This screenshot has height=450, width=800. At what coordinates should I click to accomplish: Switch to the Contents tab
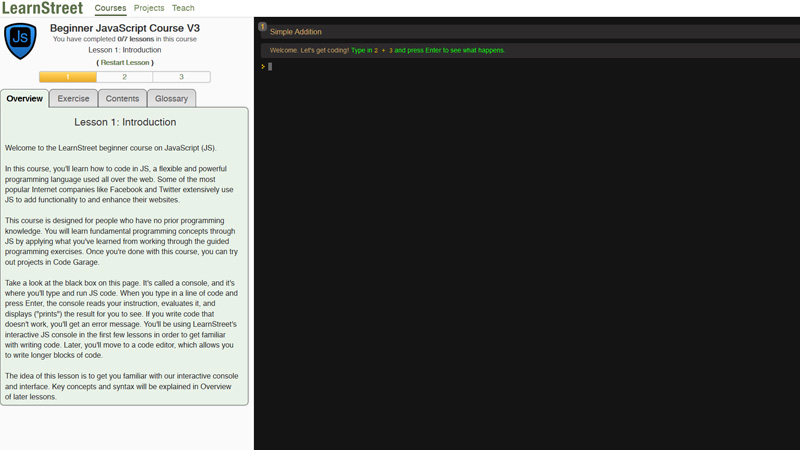[x=122, y=98]
